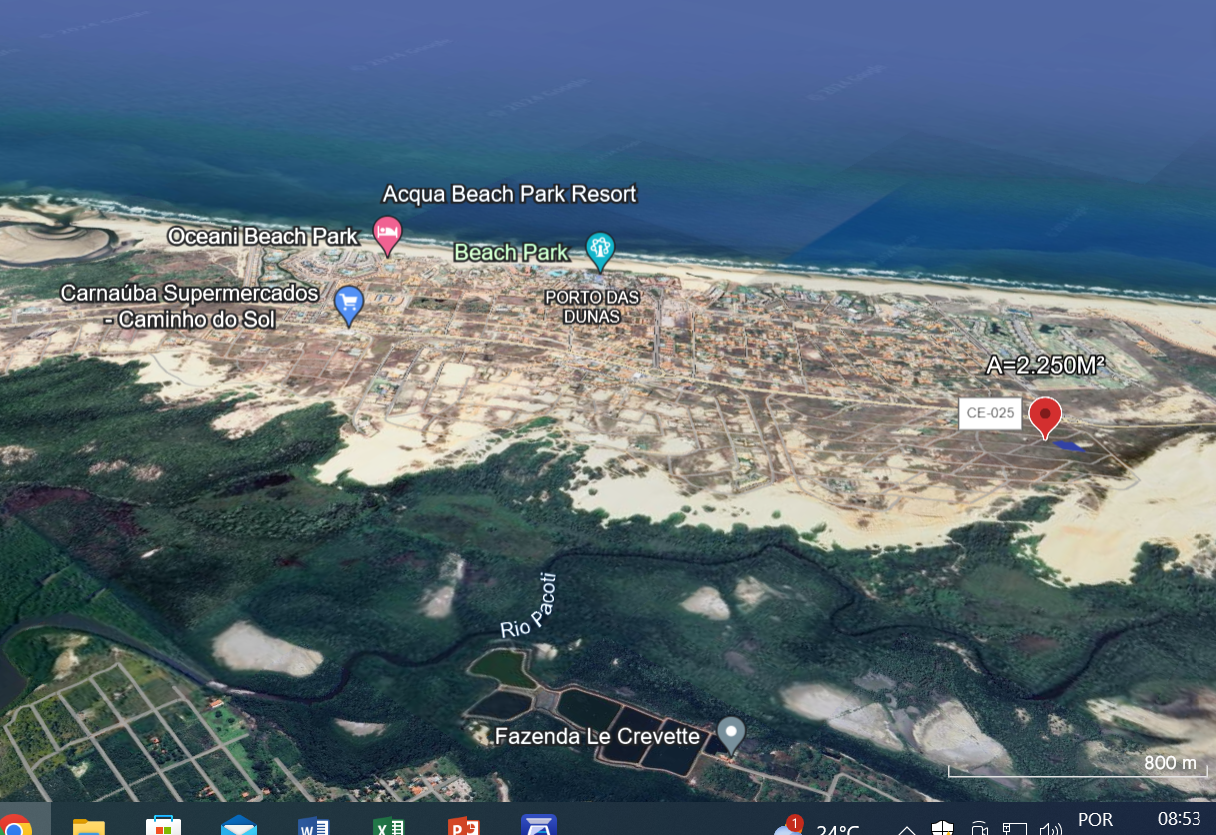Image resolution: width=1216 pixels, height=835 pixels.
Task: Show hidden system tray icons
Action: click(906, 829)
